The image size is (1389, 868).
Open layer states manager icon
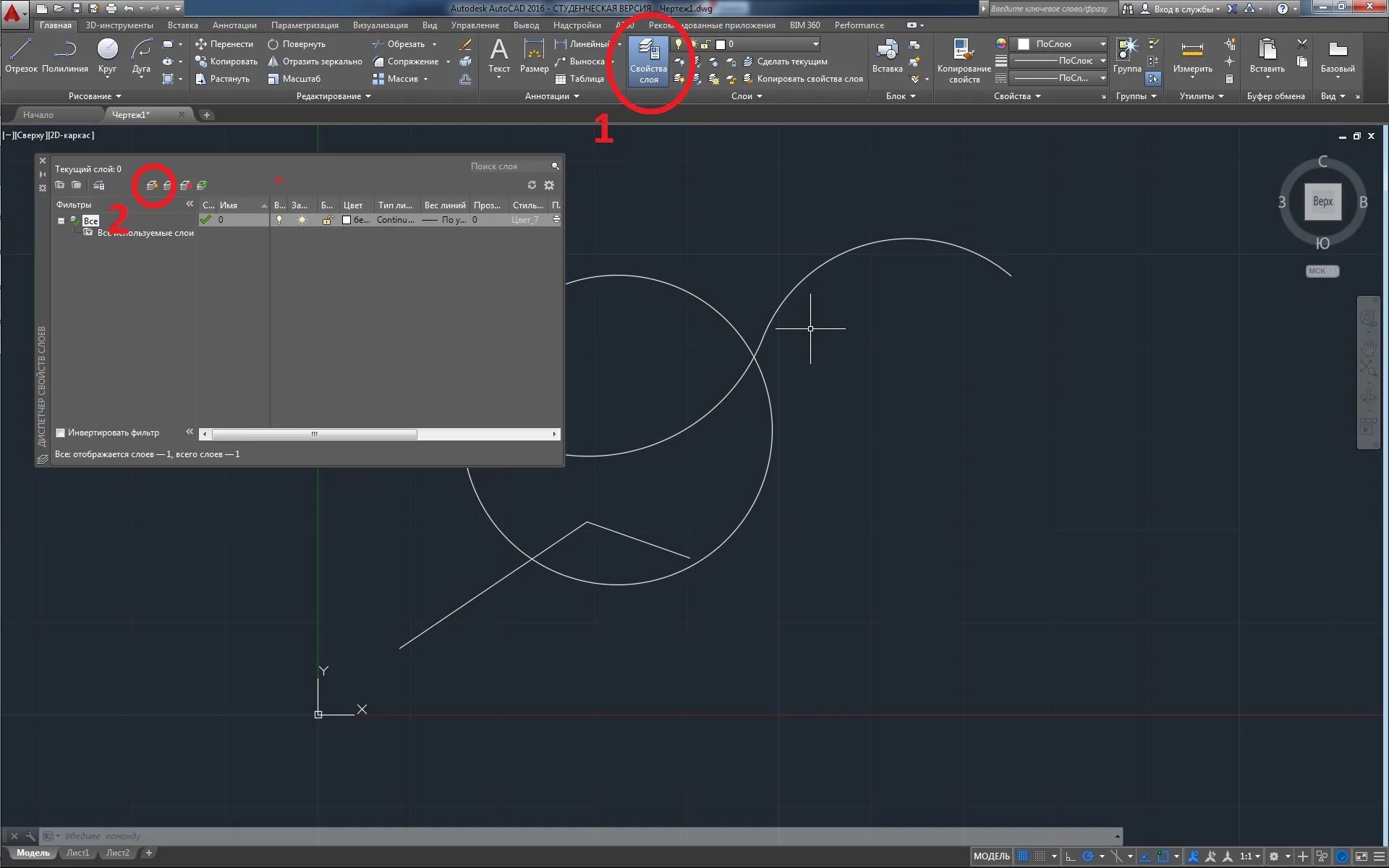[99, 185]
